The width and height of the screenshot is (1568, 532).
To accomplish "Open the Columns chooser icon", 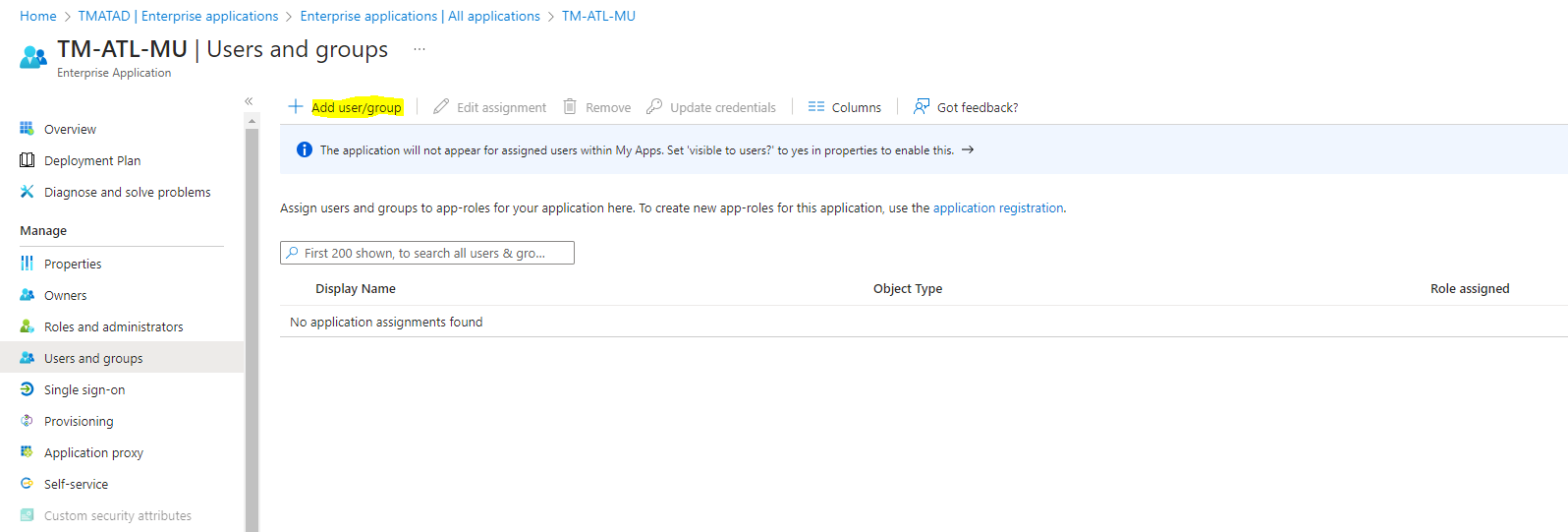I will point(815,106).
